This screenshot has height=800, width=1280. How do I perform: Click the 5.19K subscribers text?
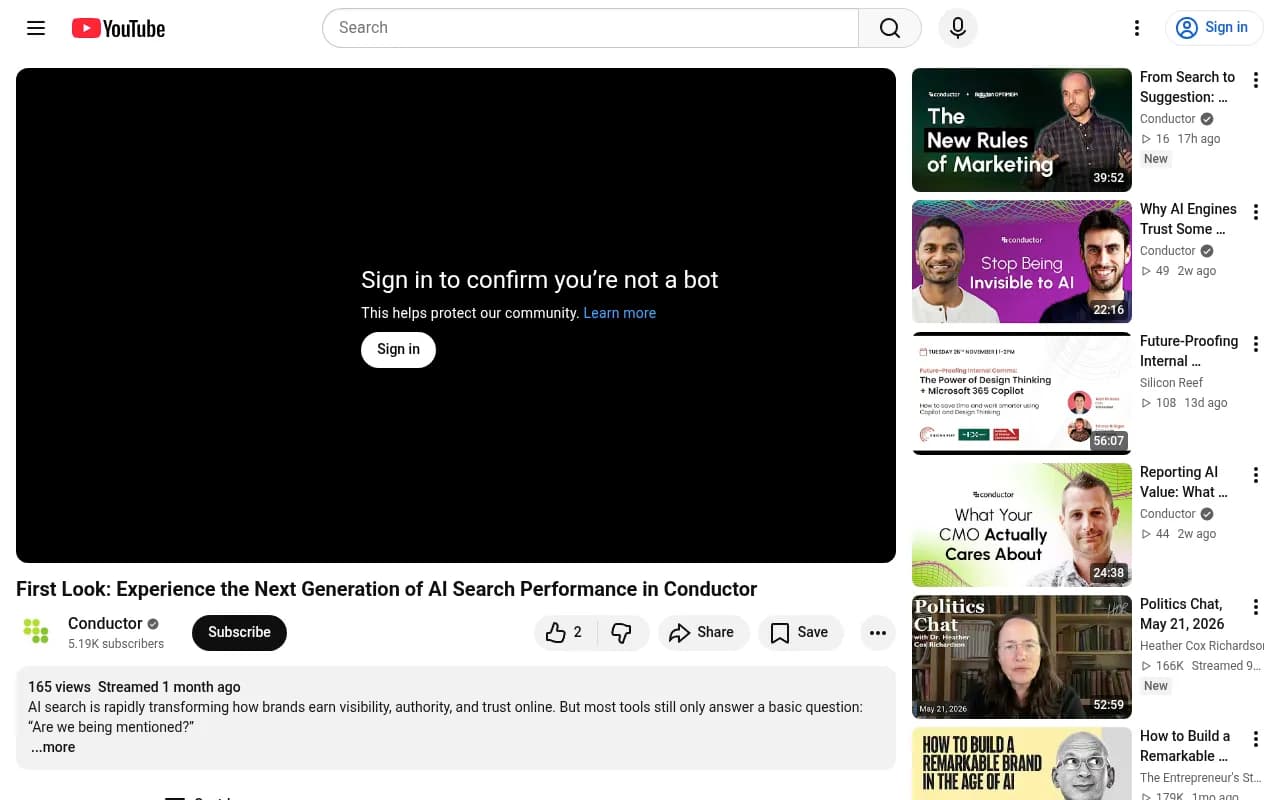click(x=116, y=644)
